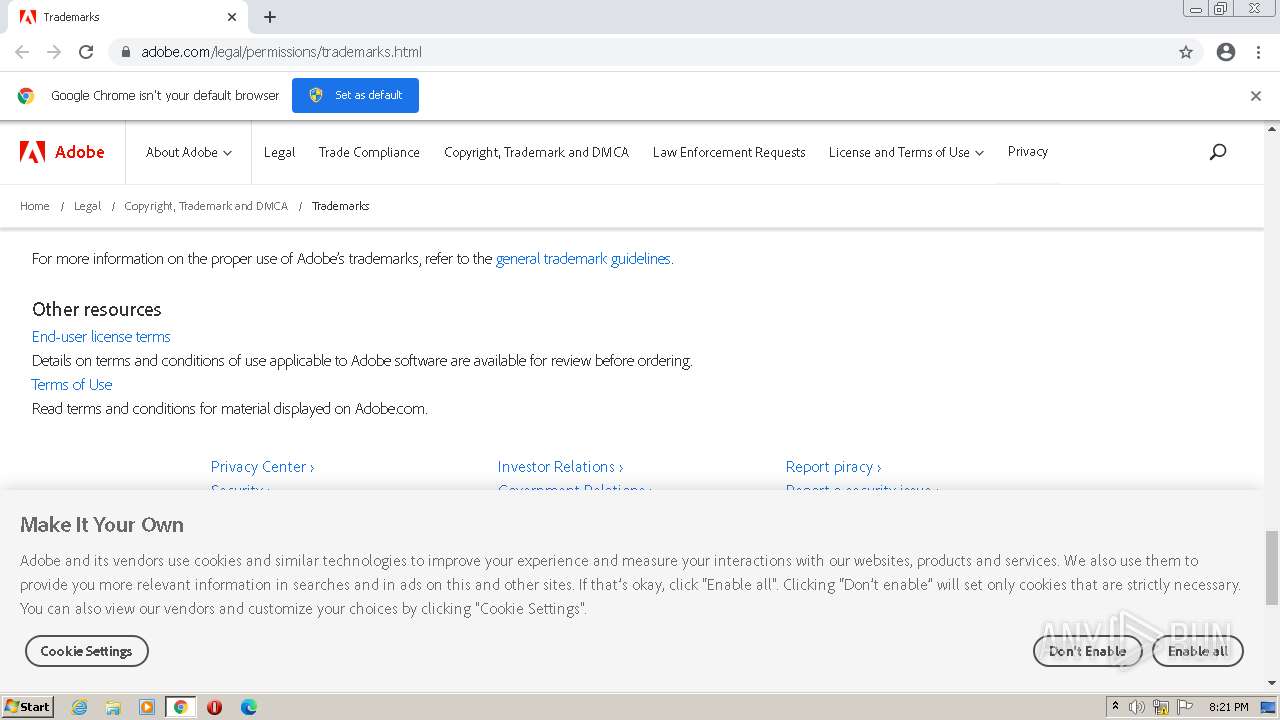
Task: Open the Opera icon in the taskbar
Action: 214,707
